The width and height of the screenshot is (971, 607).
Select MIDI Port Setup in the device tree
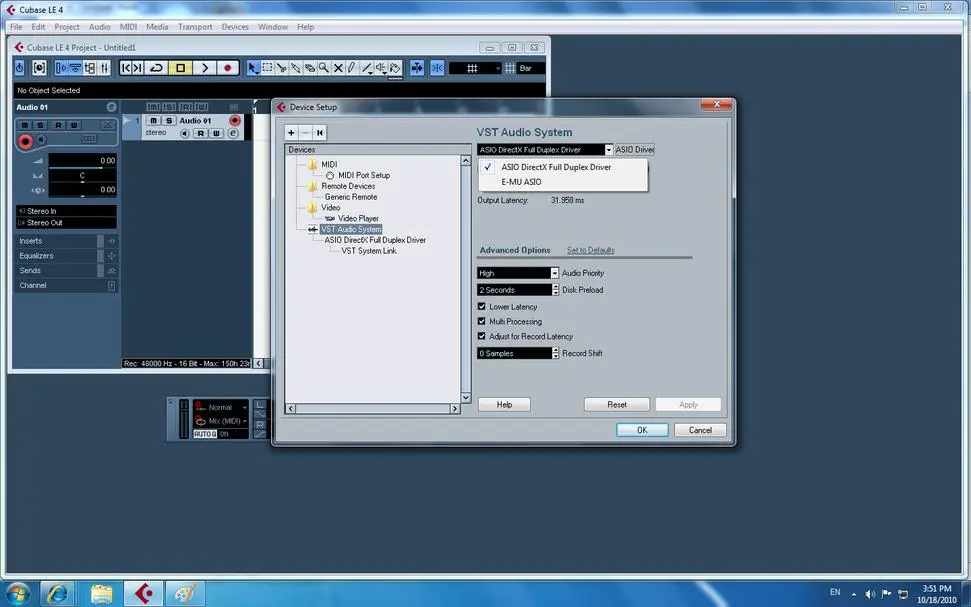coord(364,175)
